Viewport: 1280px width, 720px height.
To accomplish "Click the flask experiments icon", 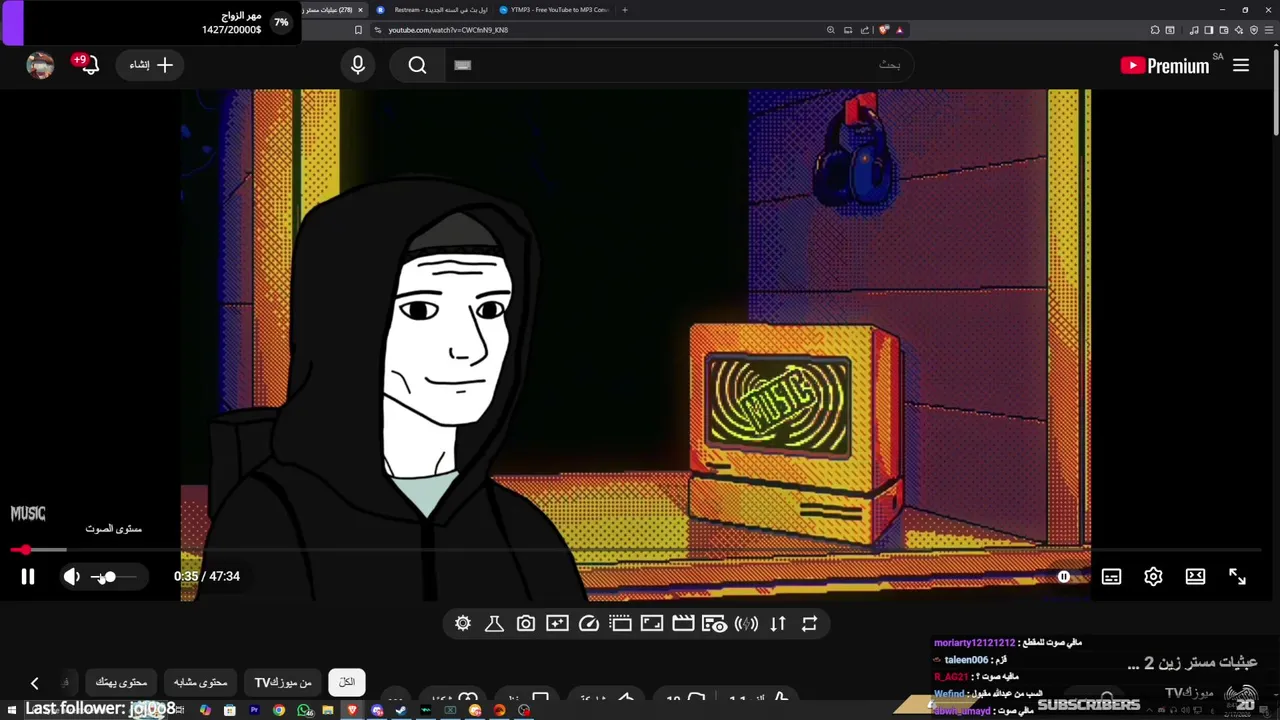I will click(x=494, y=623).
